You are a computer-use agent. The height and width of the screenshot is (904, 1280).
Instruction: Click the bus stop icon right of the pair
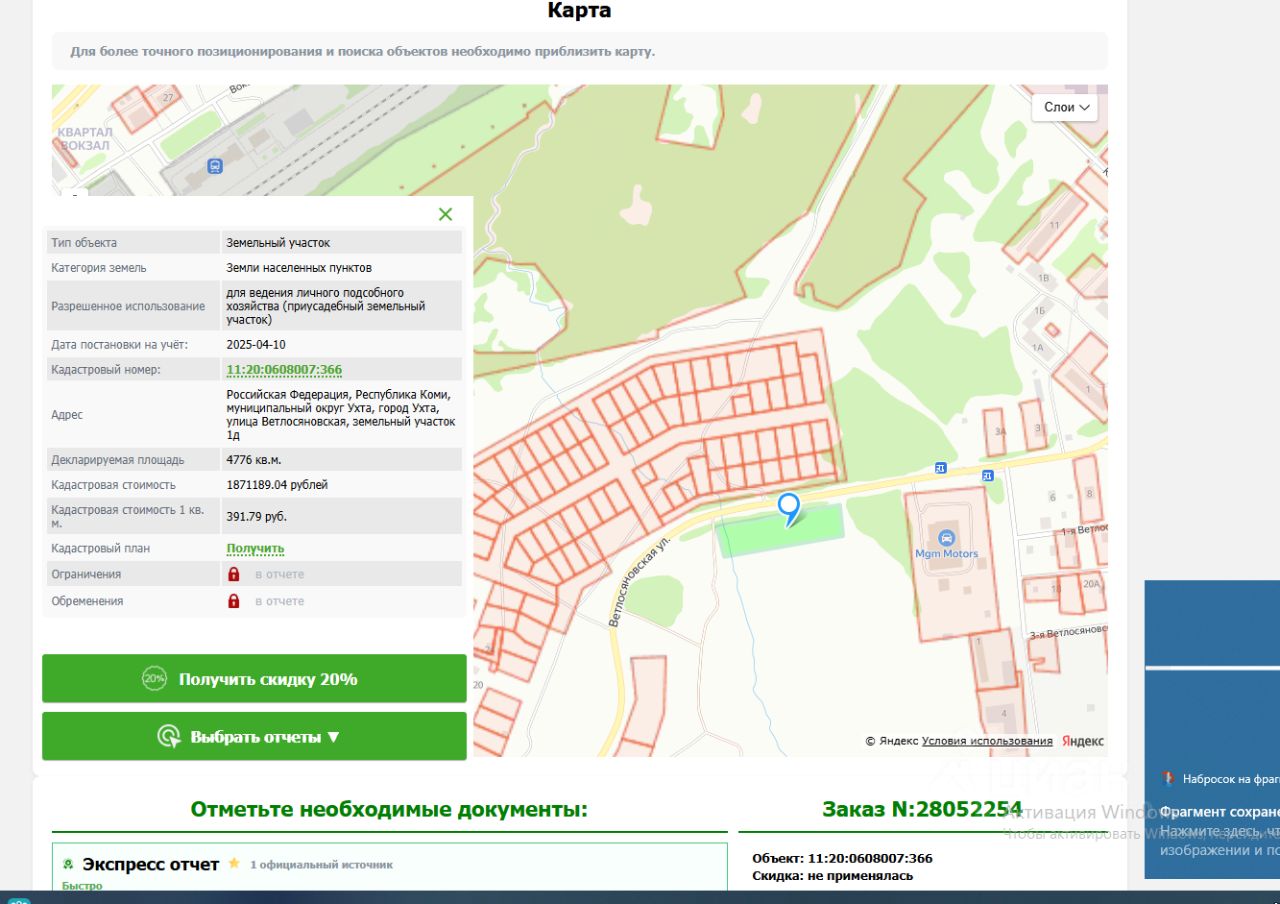click(x=987, y=475)
